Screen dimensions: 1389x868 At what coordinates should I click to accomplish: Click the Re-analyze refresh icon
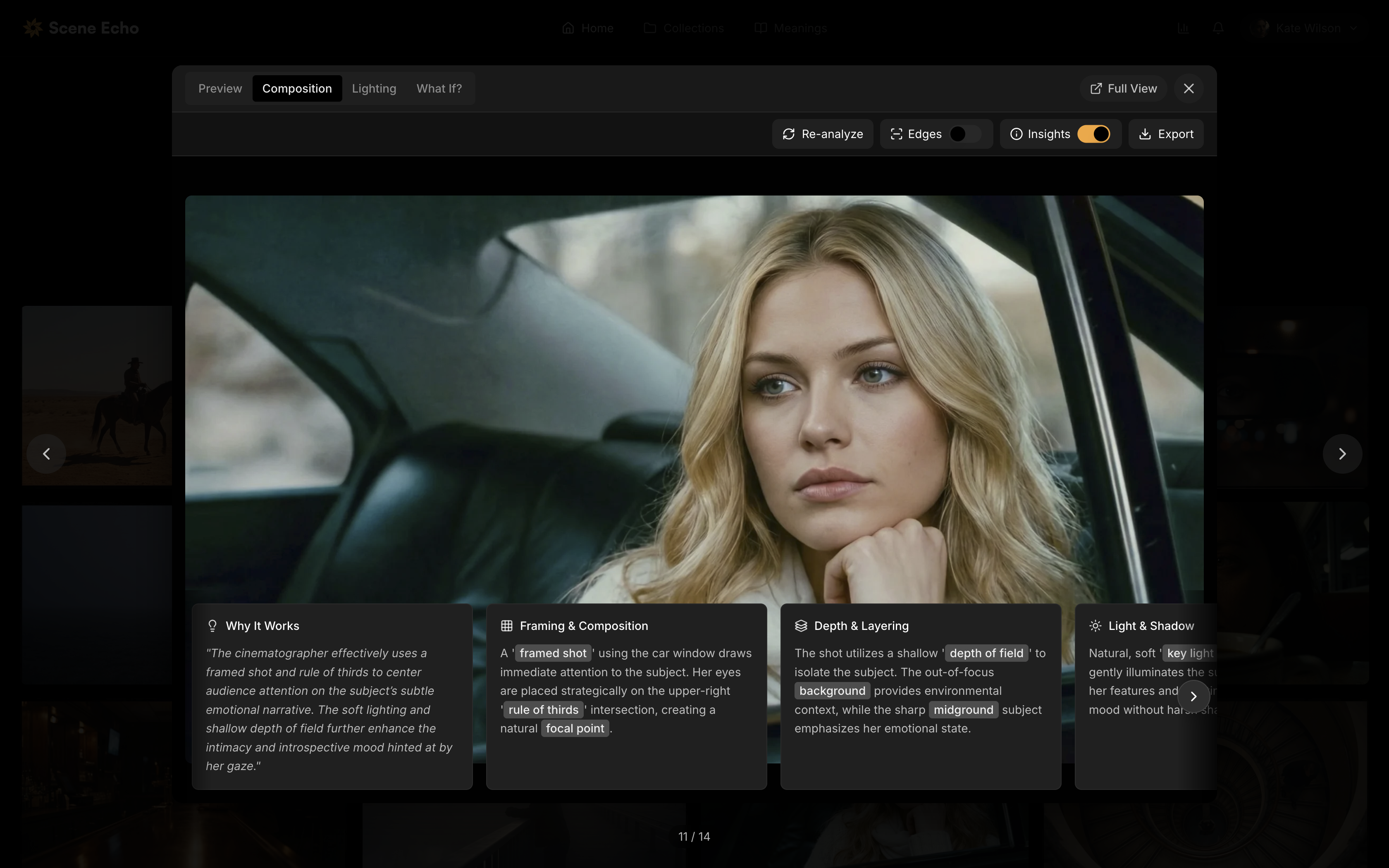pyautogui.click(x=789, y=134)
